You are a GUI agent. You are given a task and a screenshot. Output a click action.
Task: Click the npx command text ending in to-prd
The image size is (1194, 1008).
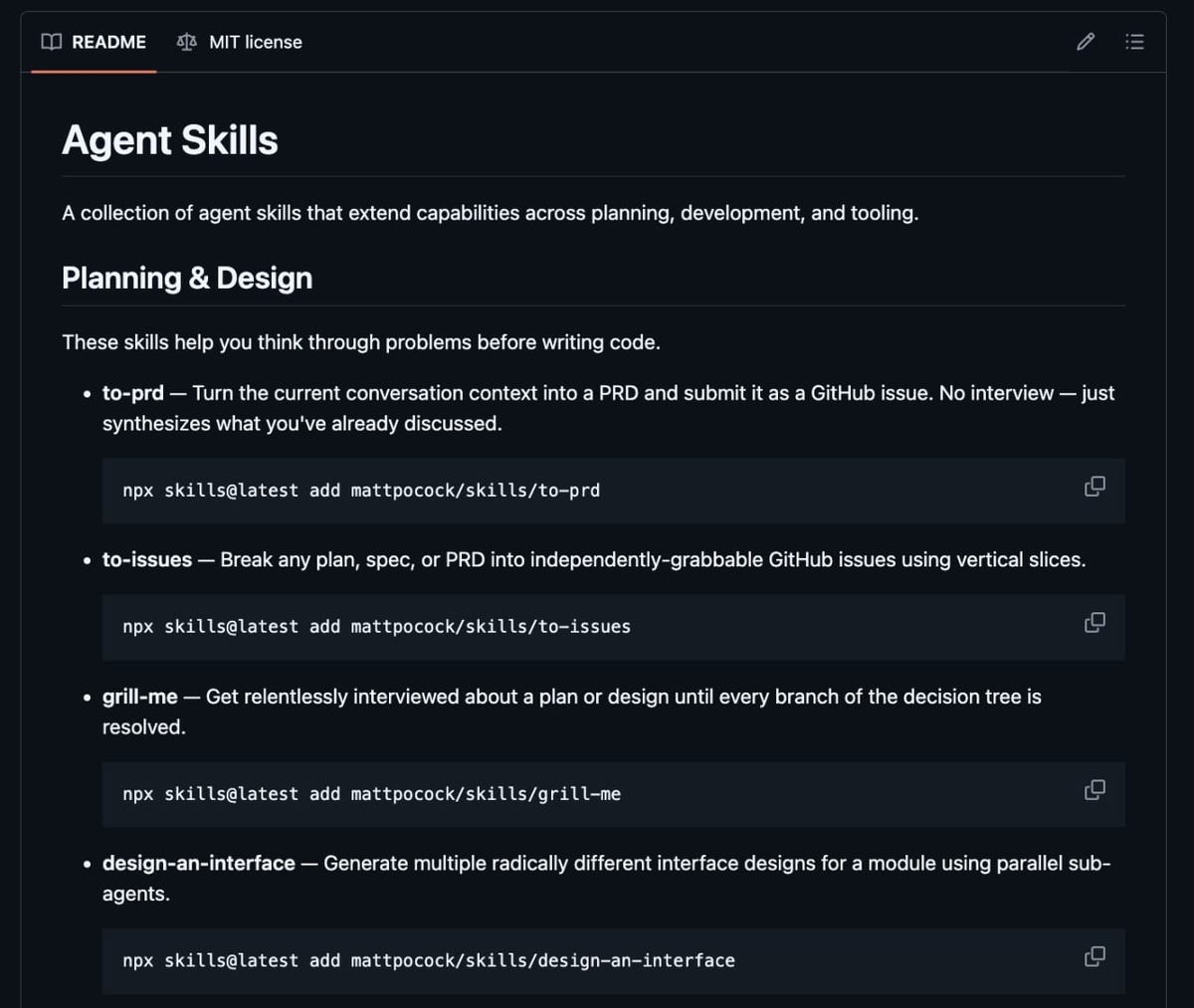pos(361,491)
